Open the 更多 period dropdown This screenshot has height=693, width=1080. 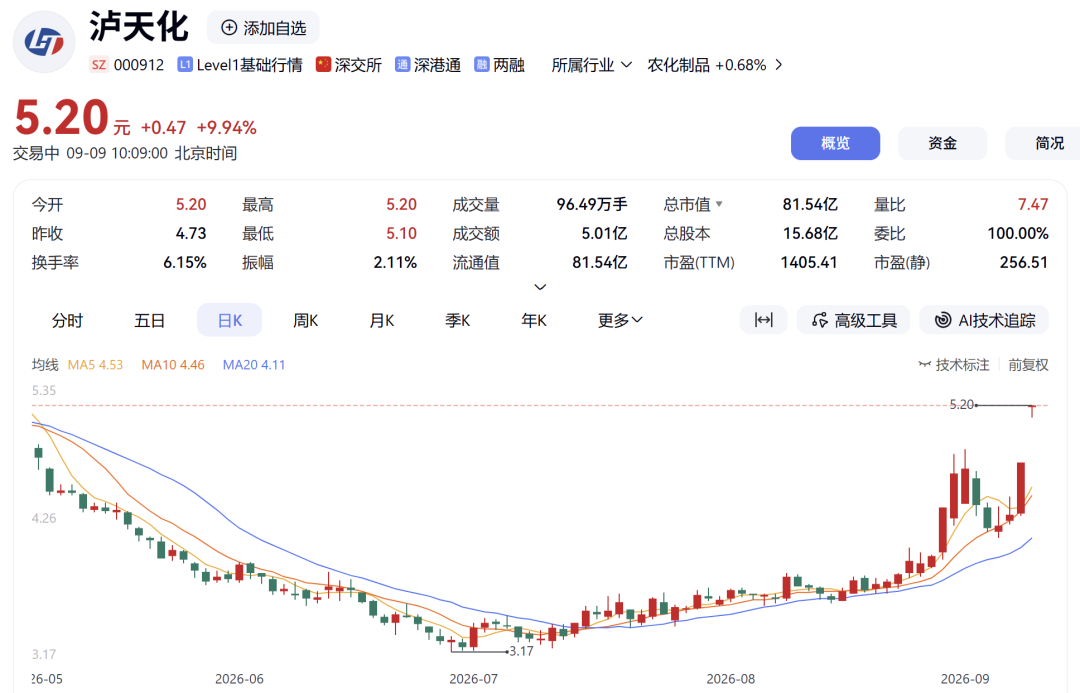pos(620,320)
